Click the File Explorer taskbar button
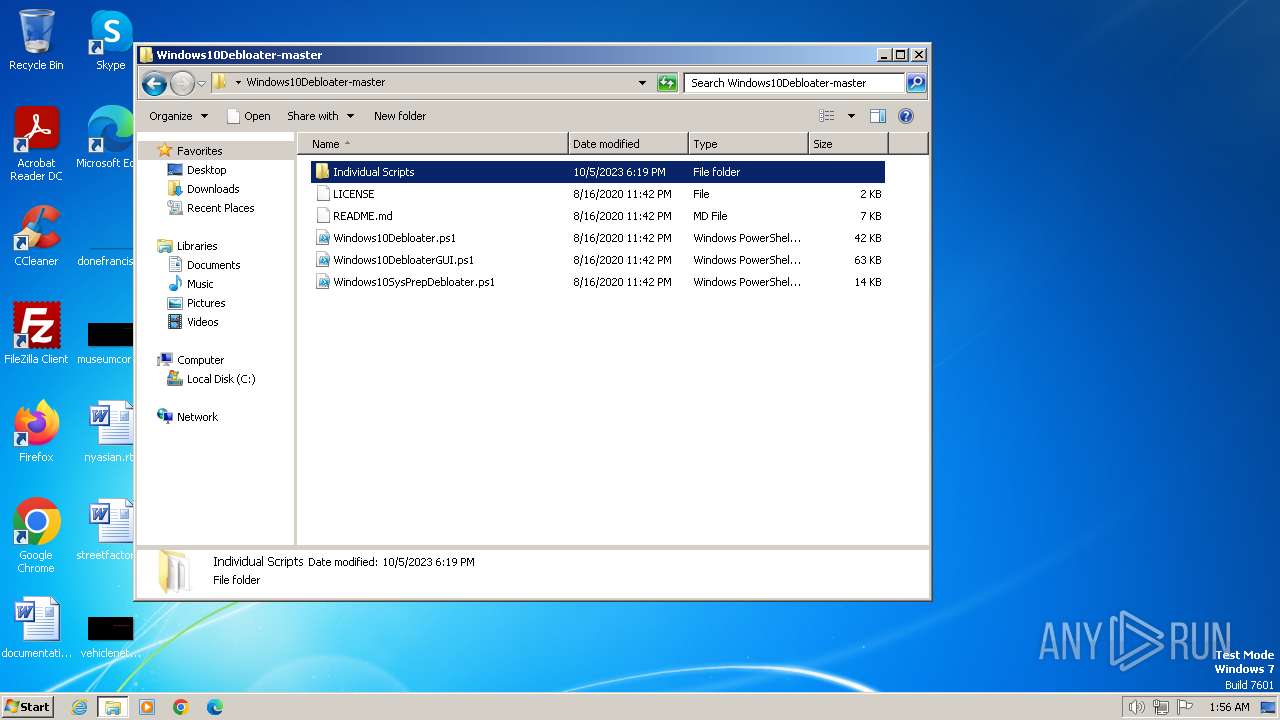1280x720 pixels. click(113, 707)
